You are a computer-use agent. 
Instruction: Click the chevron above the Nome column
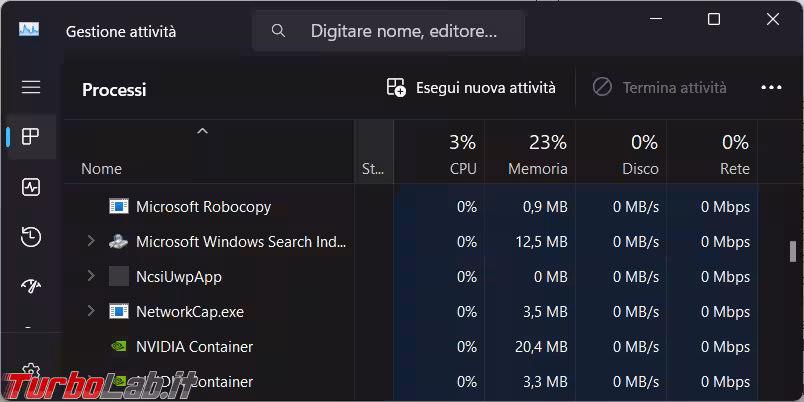(x=202, y=131)
